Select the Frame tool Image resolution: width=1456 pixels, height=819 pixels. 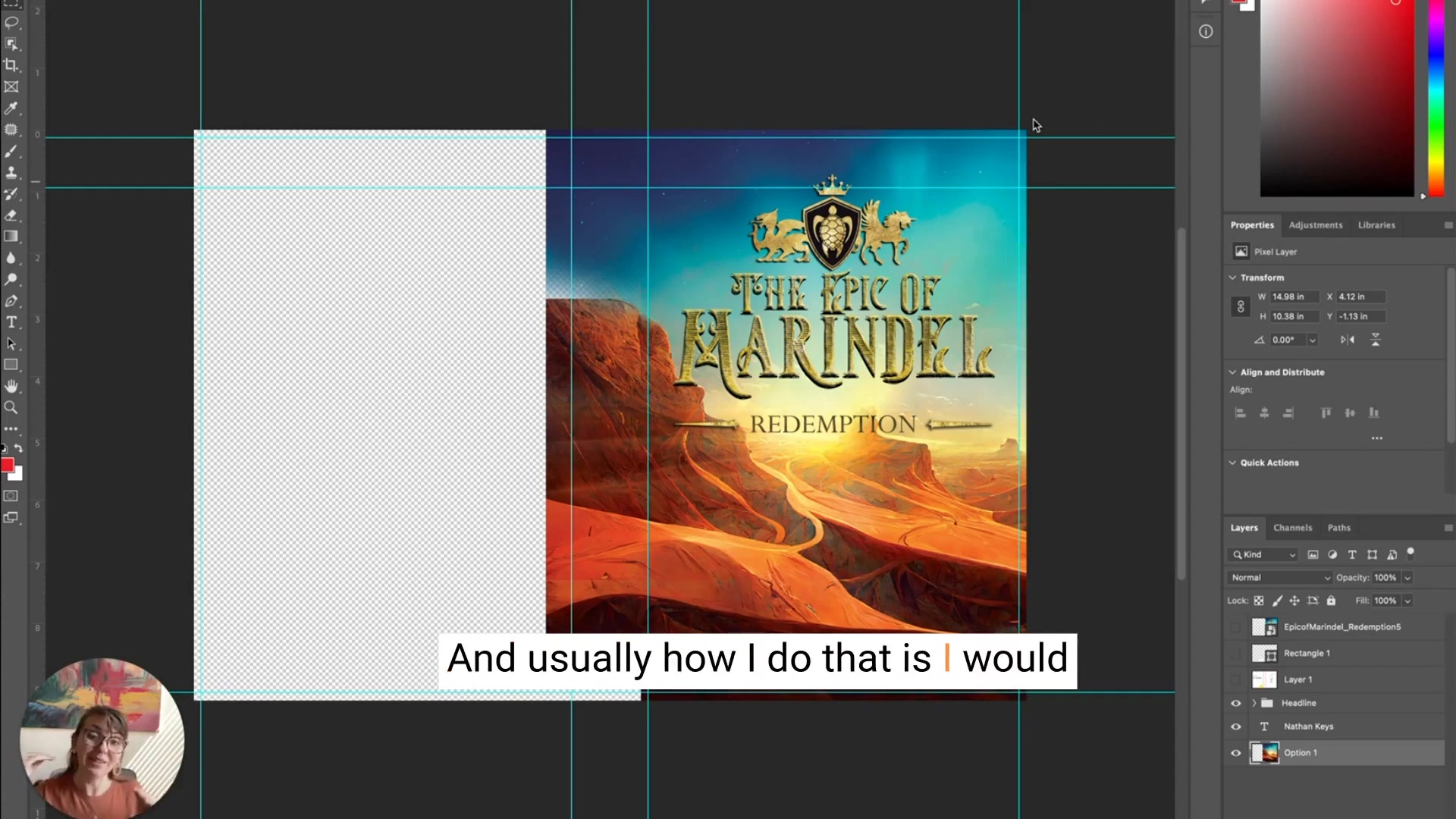[11, 86]
